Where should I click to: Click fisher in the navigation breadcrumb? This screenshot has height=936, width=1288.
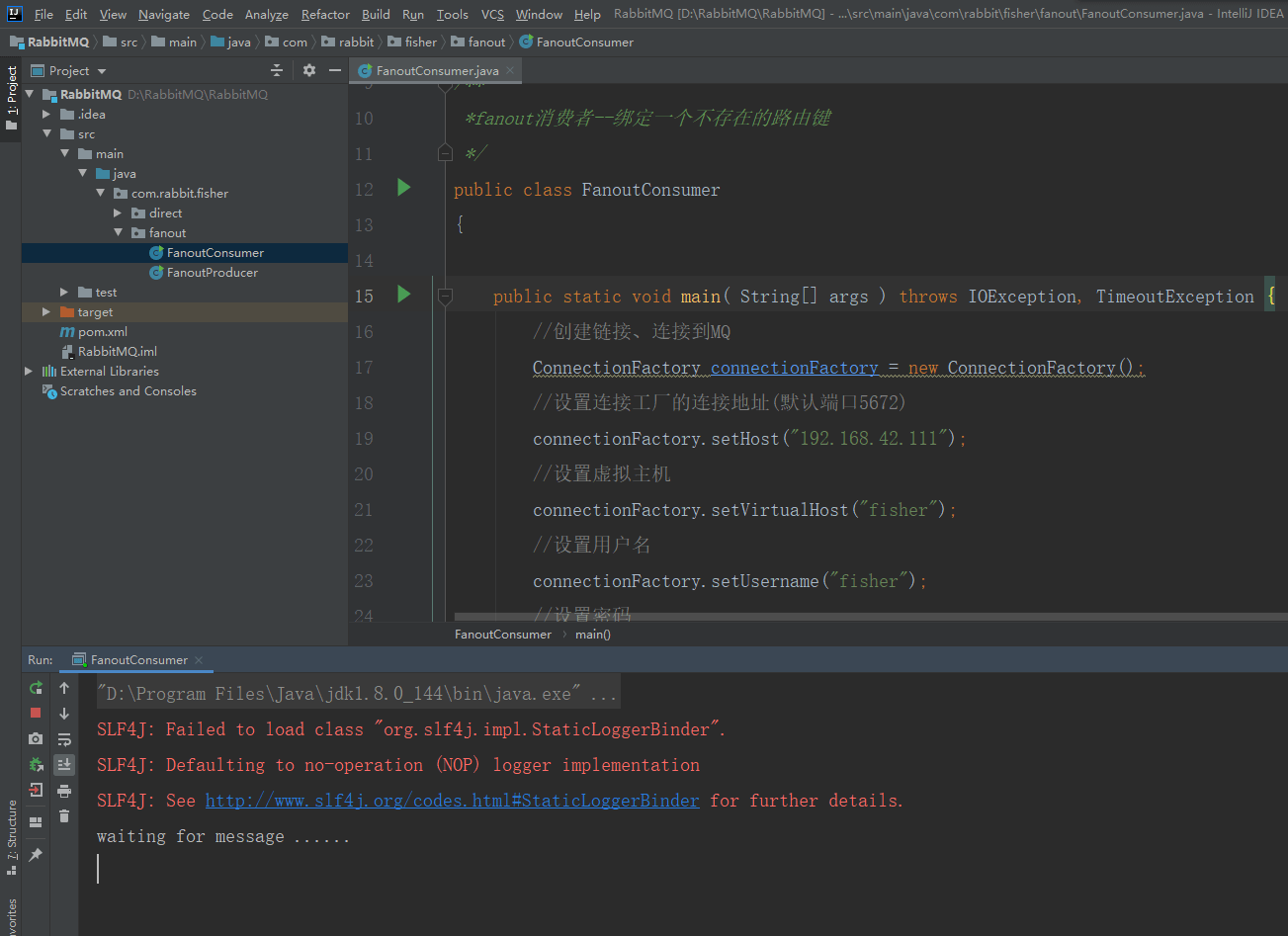[412, 42]
